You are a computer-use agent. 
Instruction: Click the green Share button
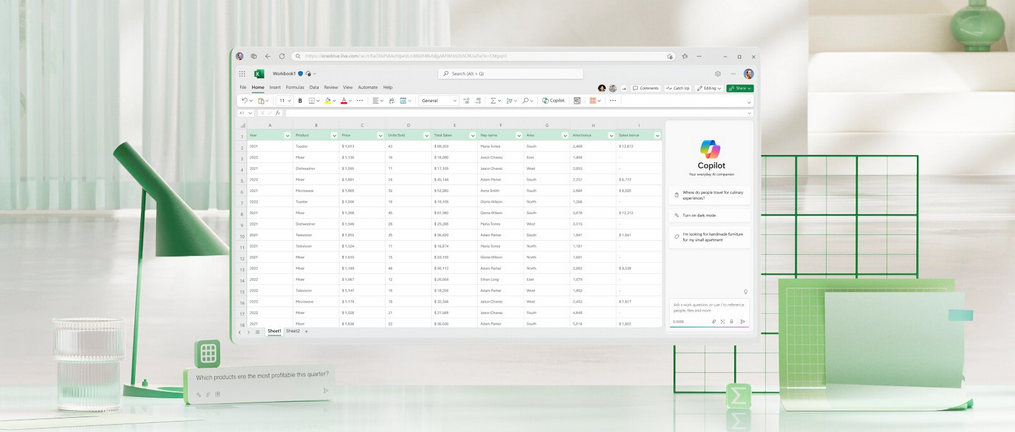tap(740, 88)
